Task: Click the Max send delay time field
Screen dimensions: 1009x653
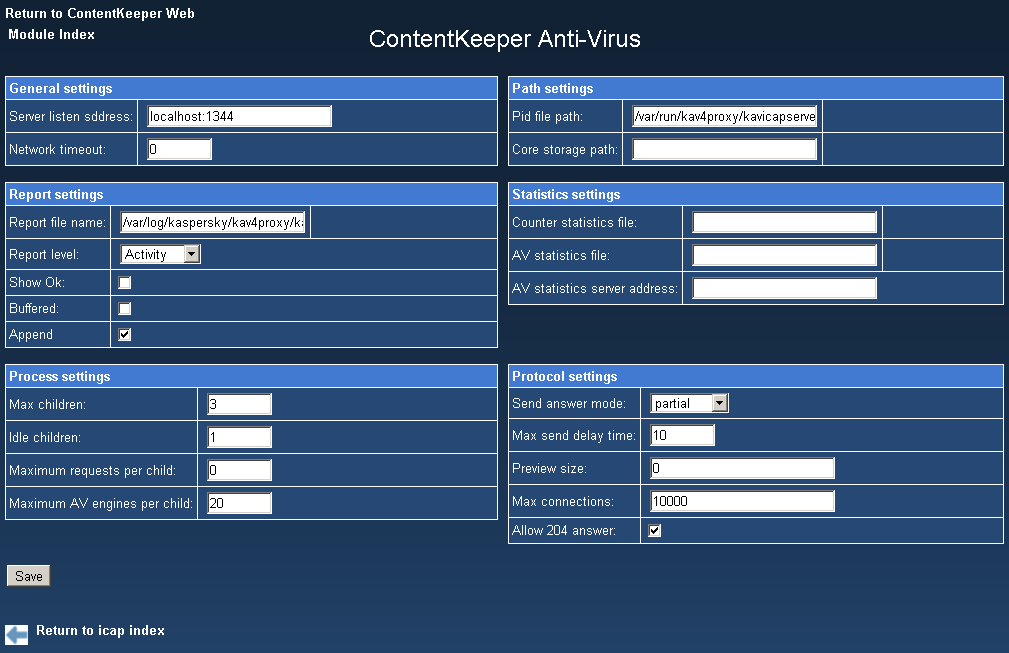Action: click(683, 436)
